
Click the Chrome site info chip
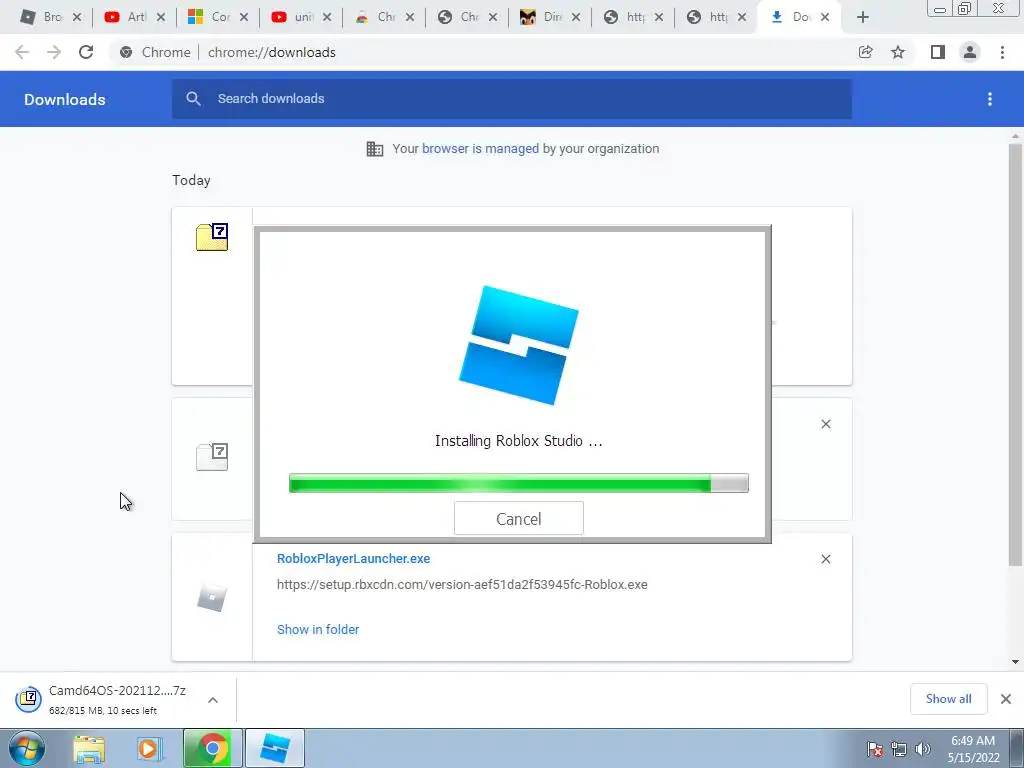(155, 52)
